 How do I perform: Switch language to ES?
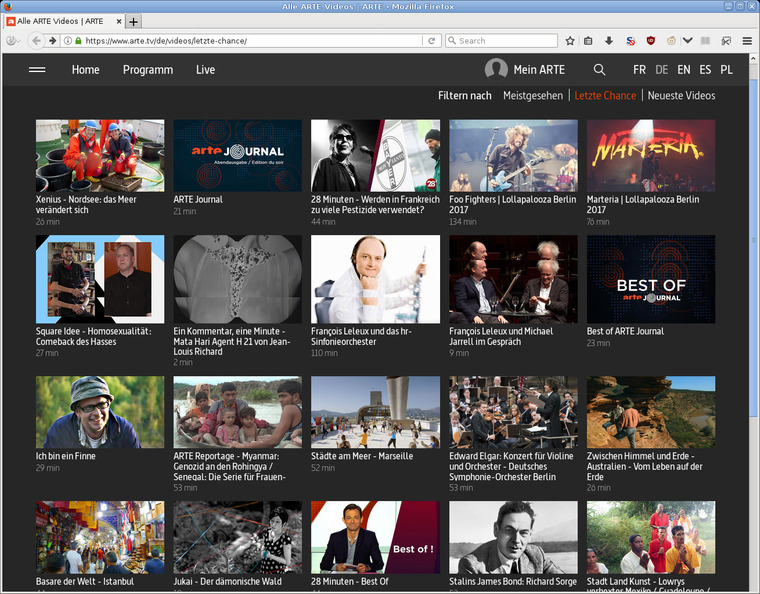[x=705, y=70]
